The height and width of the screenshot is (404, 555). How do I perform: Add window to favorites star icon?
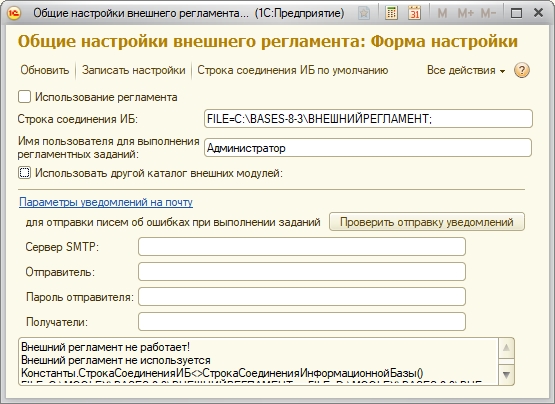click(364, 13)
